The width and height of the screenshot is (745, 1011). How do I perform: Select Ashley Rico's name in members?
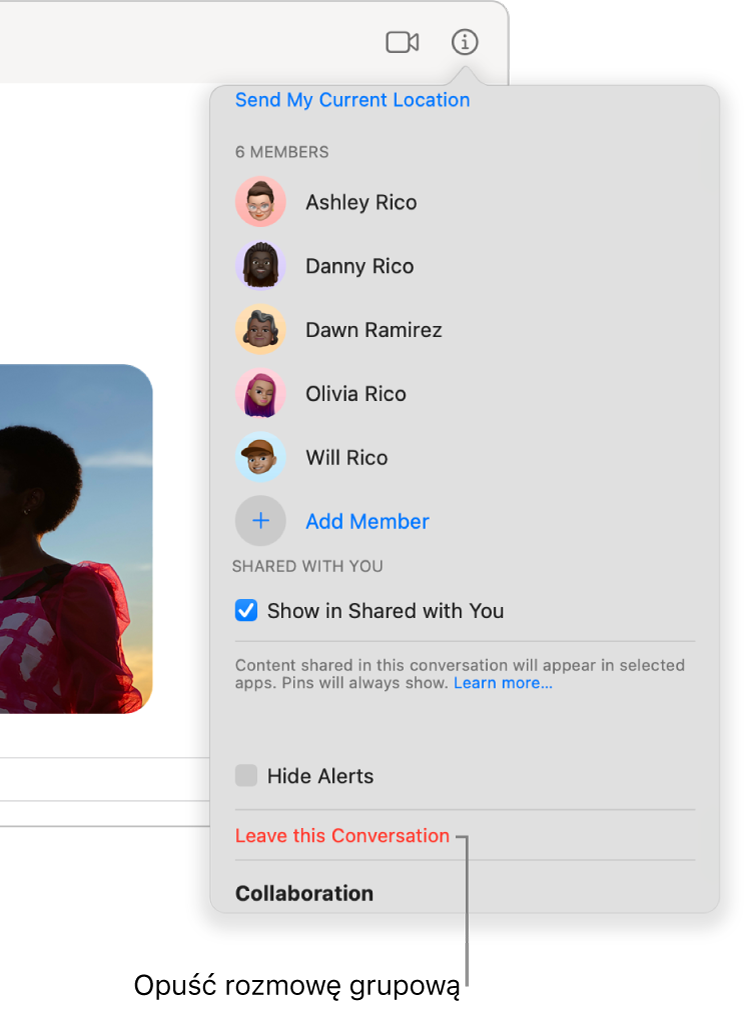pyautogui.click(x=361, y=202)
